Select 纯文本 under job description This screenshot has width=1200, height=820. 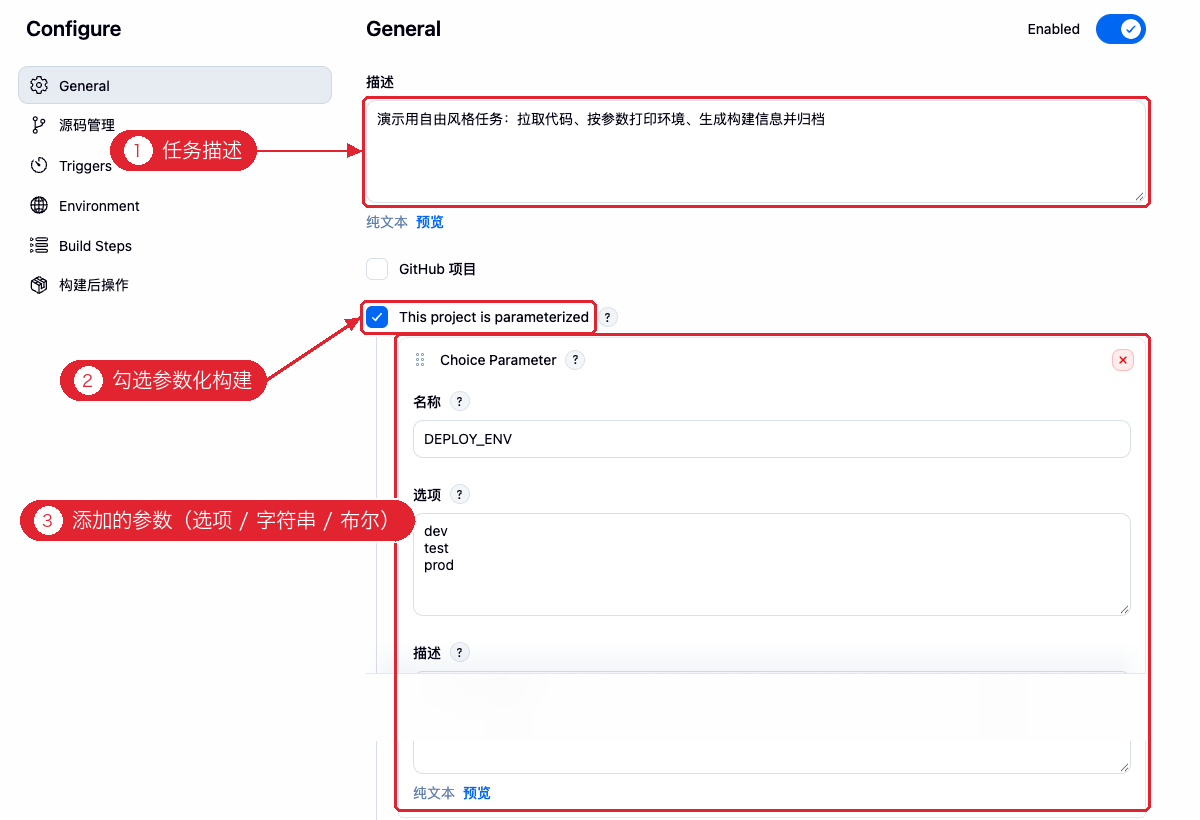[x=387, y=222]
